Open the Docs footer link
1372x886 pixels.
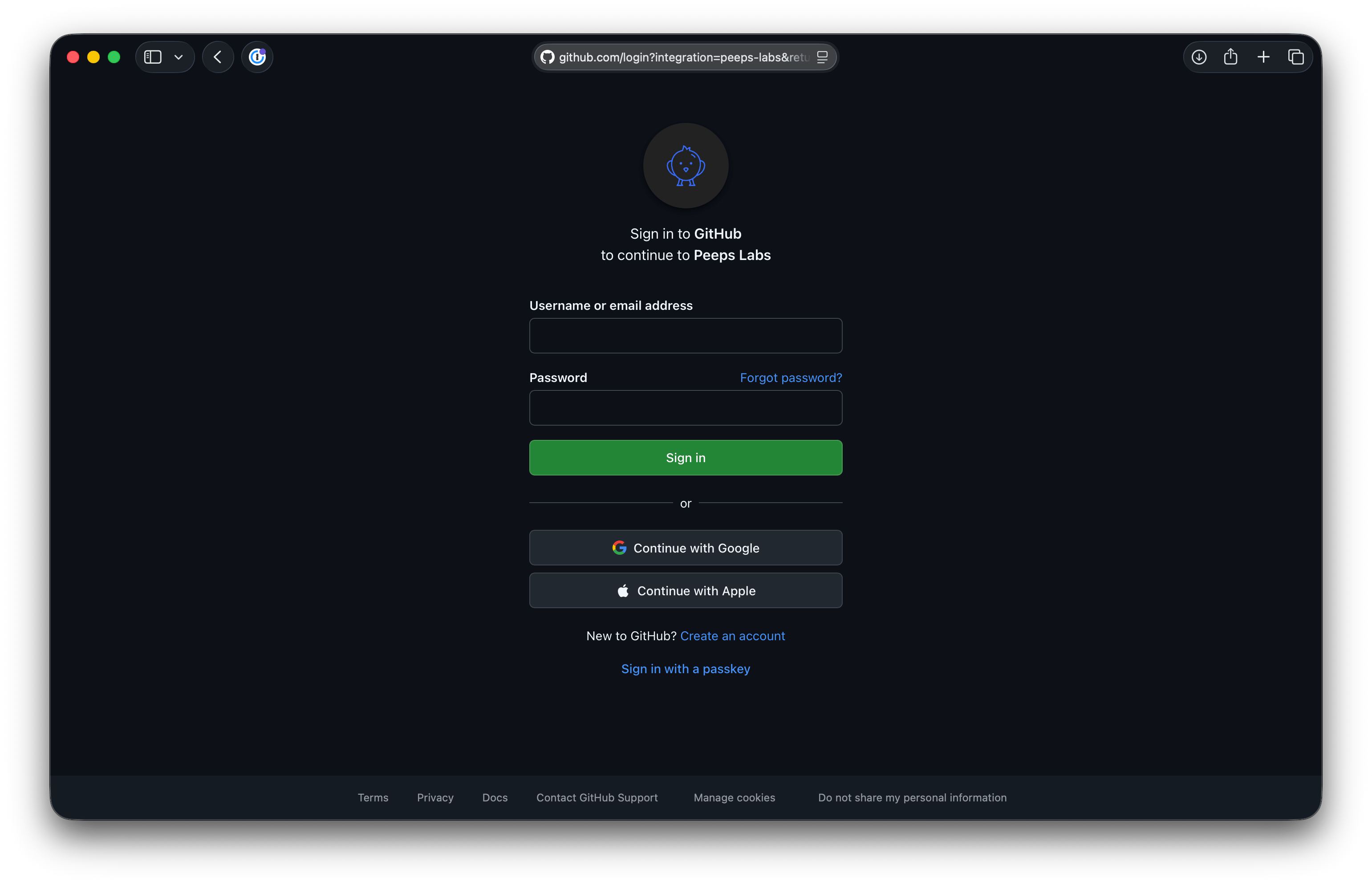pyautogui.click(x=495, y=797)
